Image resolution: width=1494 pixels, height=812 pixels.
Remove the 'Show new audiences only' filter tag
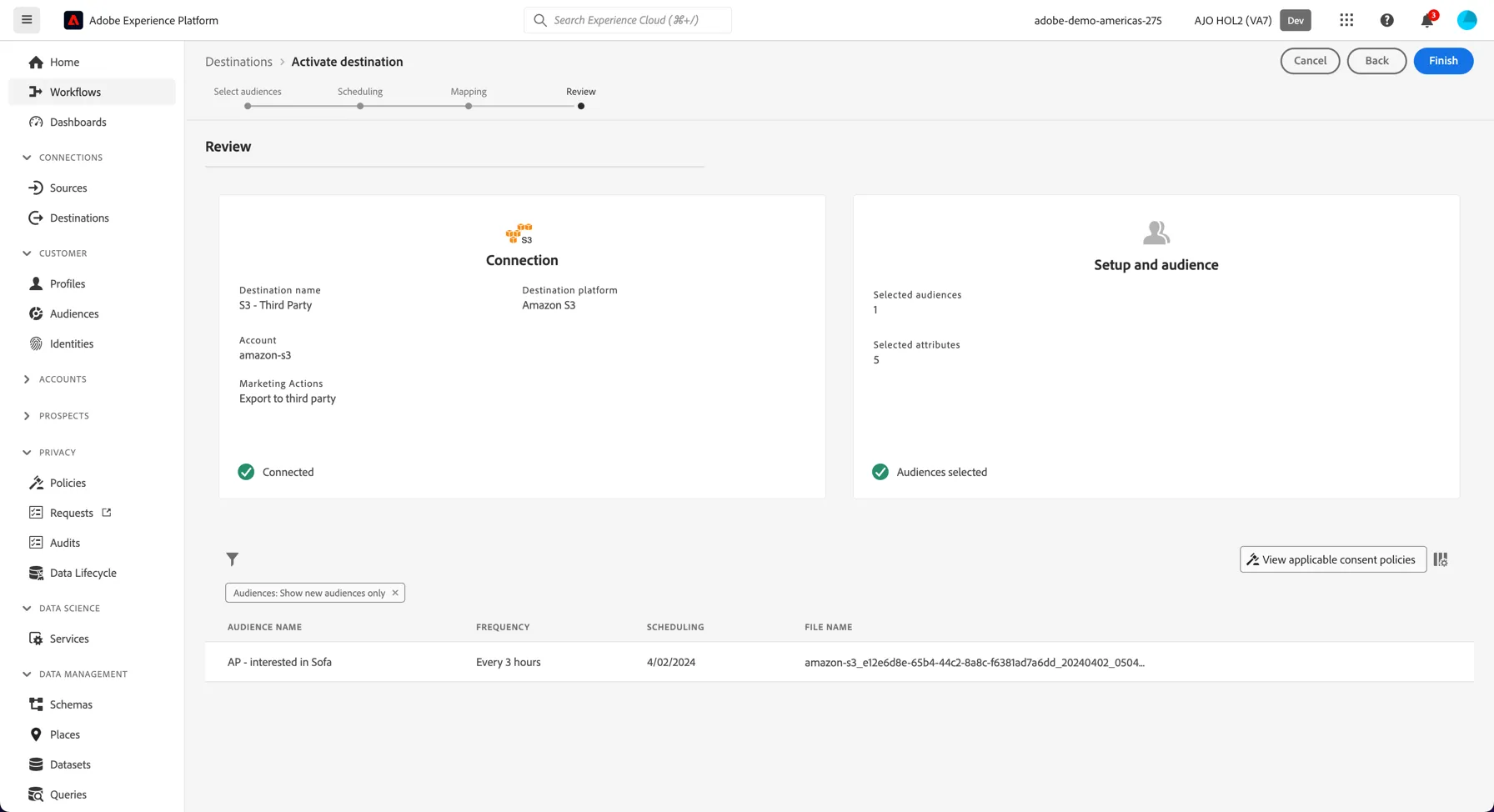tap(395, 593)
